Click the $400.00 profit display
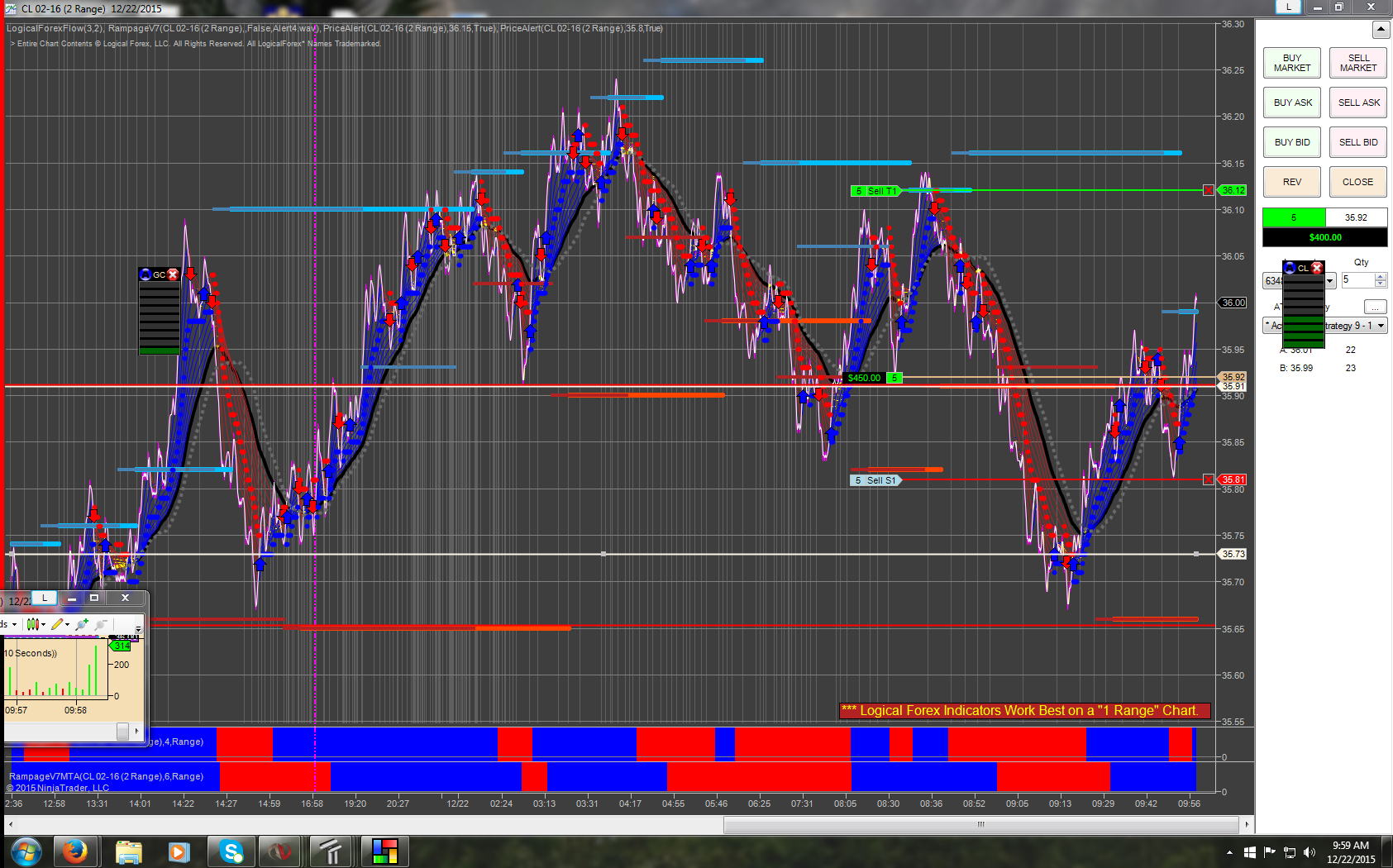This screenshot has height=868, width=1393. (1325, 237)
